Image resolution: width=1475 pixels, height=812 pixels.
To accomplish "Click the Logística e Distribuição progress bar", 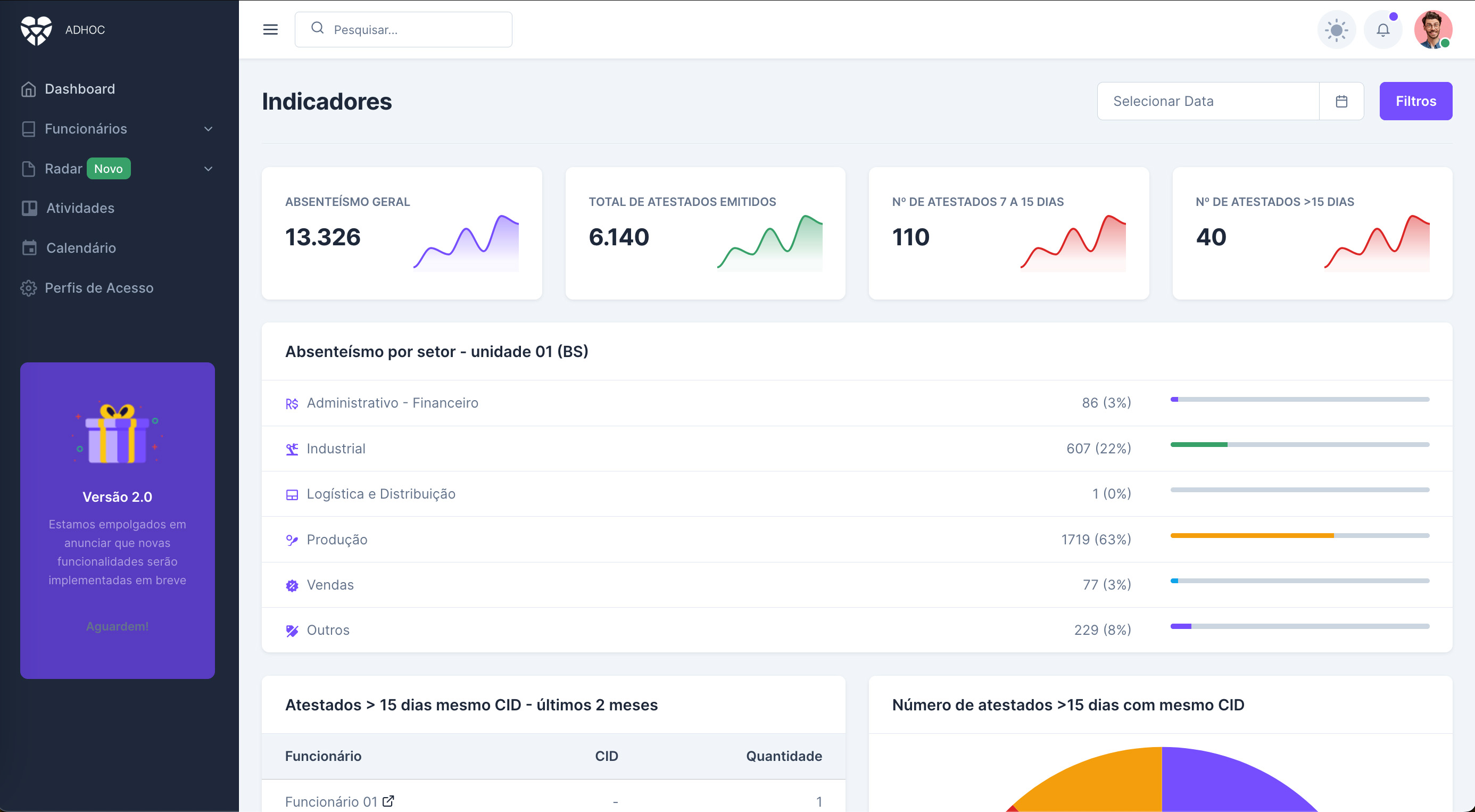I will (1300, 490).
